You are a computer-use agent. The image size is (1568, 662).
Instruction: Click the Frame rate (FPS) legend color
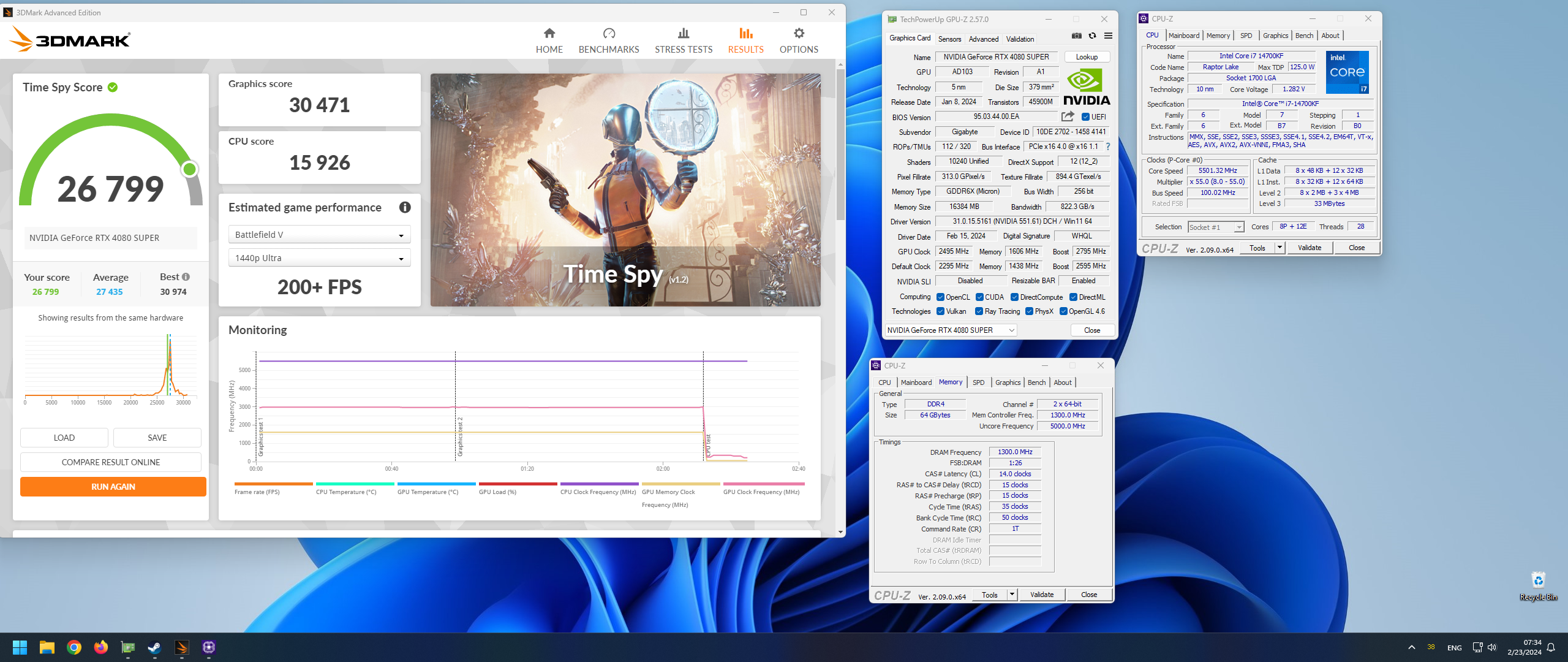(x=273, y=484)
